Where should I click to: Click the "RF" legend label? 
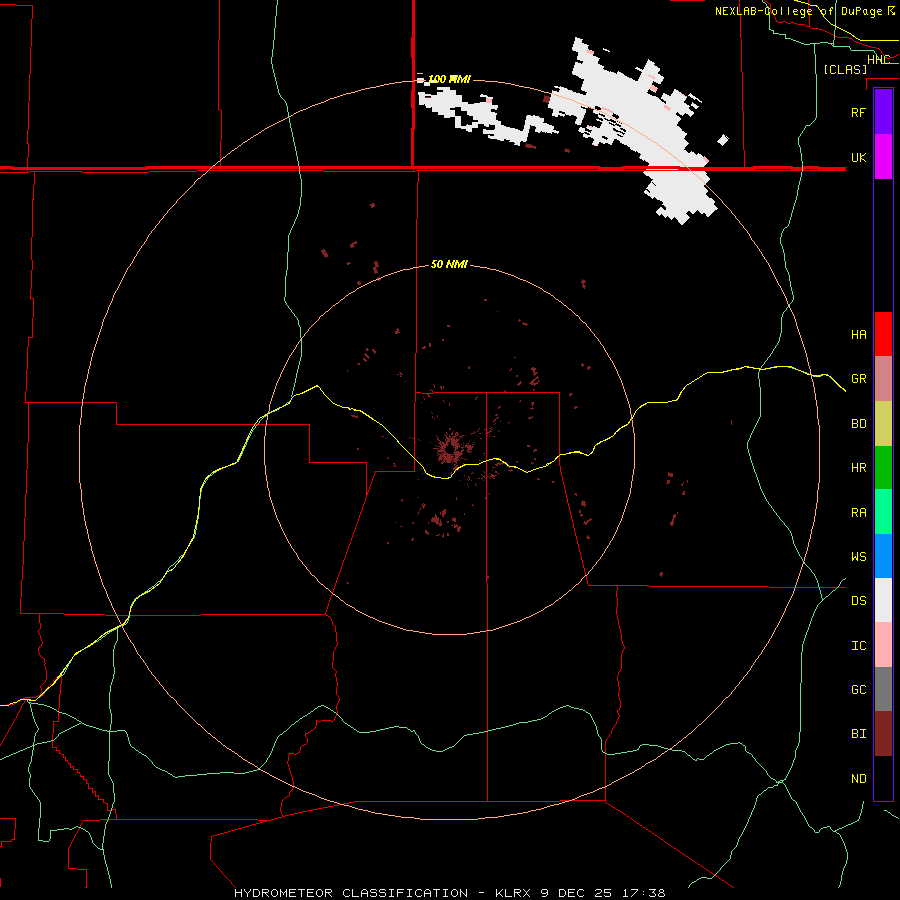(x=859, y=112)
